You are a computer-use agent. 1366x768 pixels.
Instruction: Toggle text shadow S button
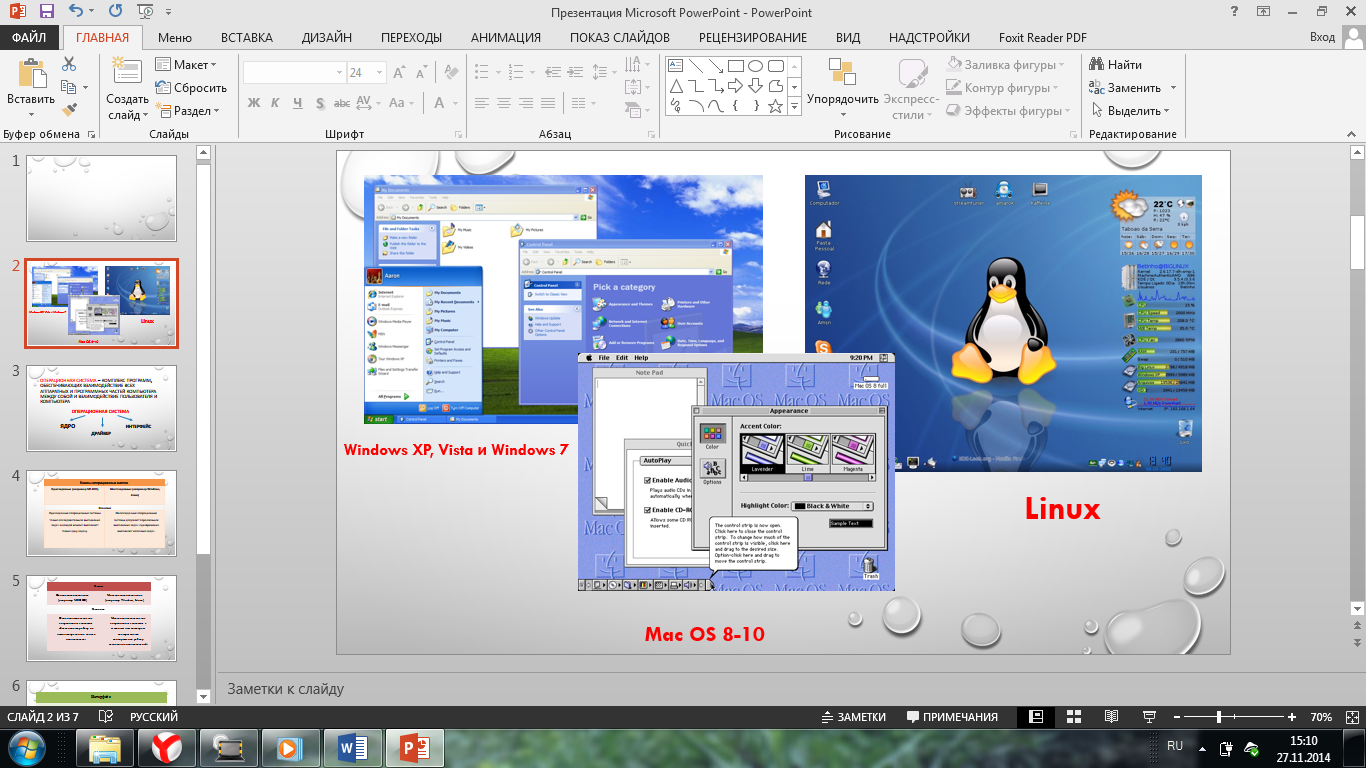(x=320, y=102)
